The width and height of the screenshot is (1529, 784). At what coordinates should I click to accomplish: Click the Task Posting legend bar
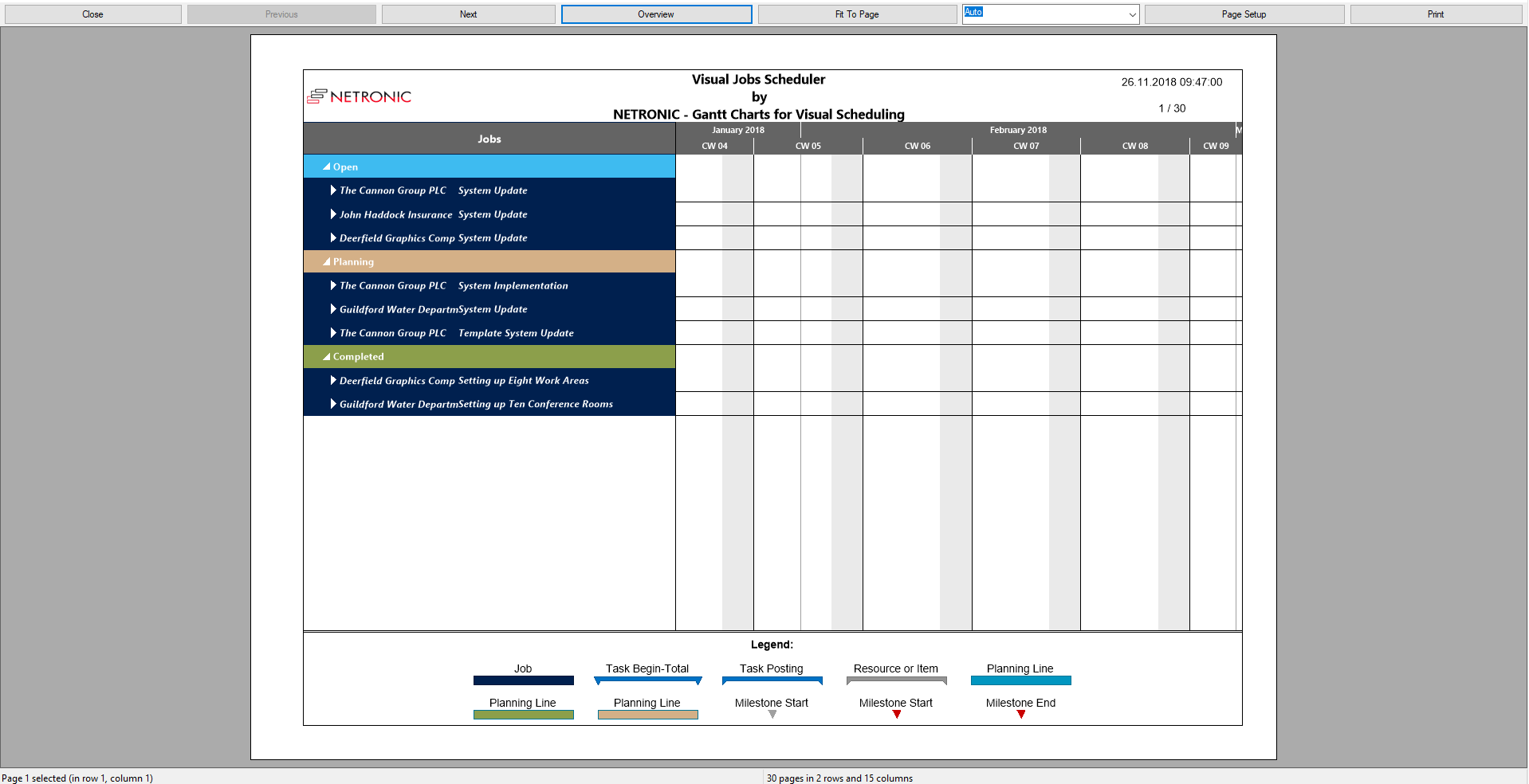772,680
